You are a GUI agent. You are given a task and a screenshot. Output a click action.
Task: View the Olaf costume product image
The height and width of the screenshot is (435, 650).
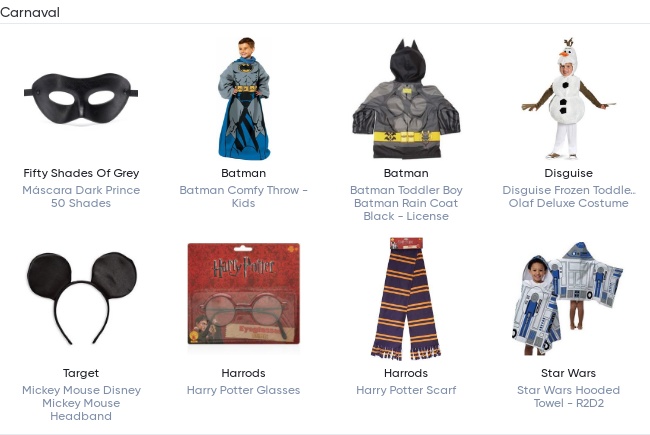[568, 99]
